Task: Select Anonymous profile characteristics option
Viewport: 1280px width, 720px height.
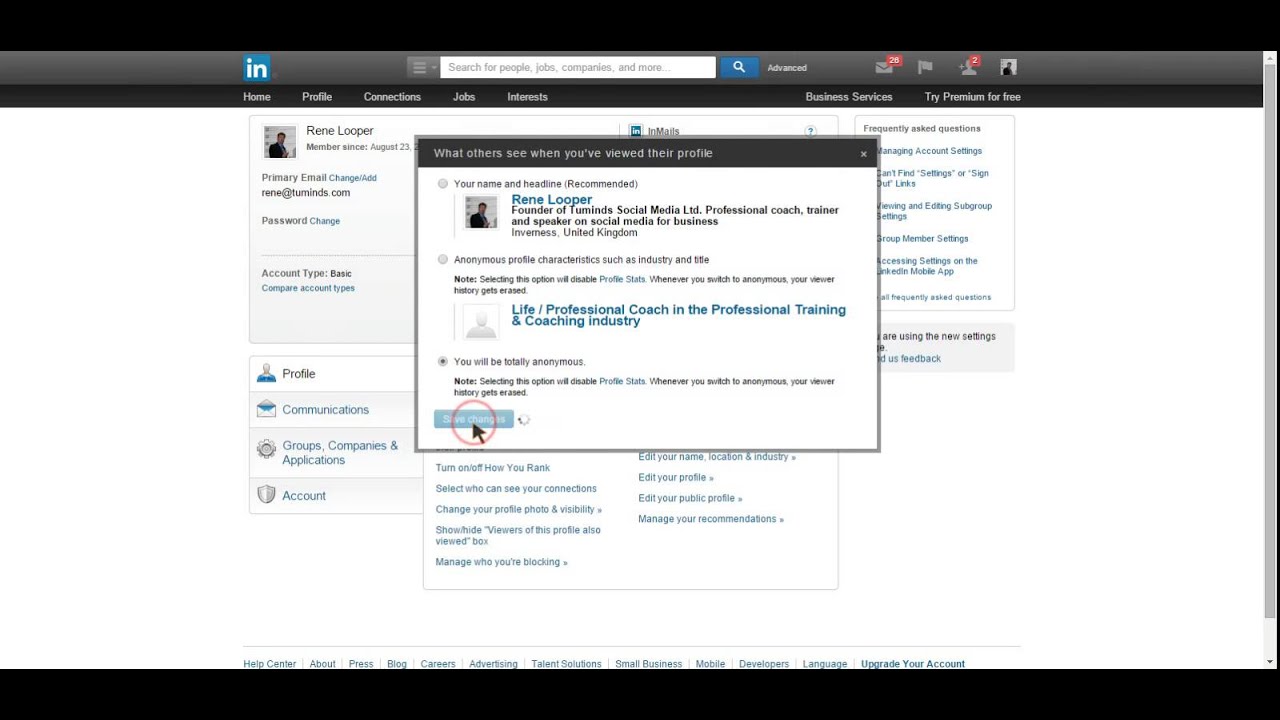Action: [443, 260]
